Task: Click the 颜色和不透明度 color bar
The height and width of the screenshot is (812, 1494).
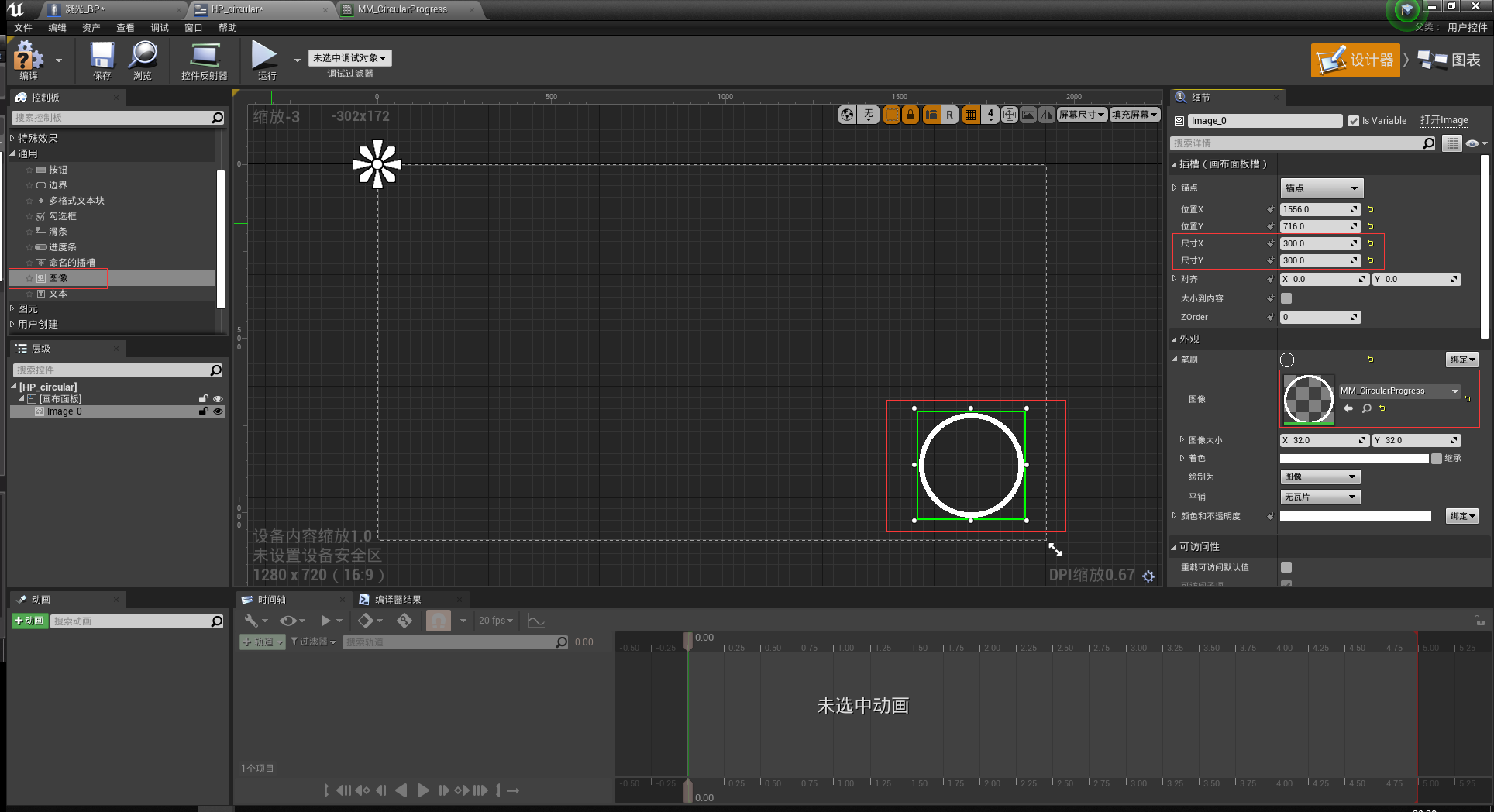Action: (1355, 516)
